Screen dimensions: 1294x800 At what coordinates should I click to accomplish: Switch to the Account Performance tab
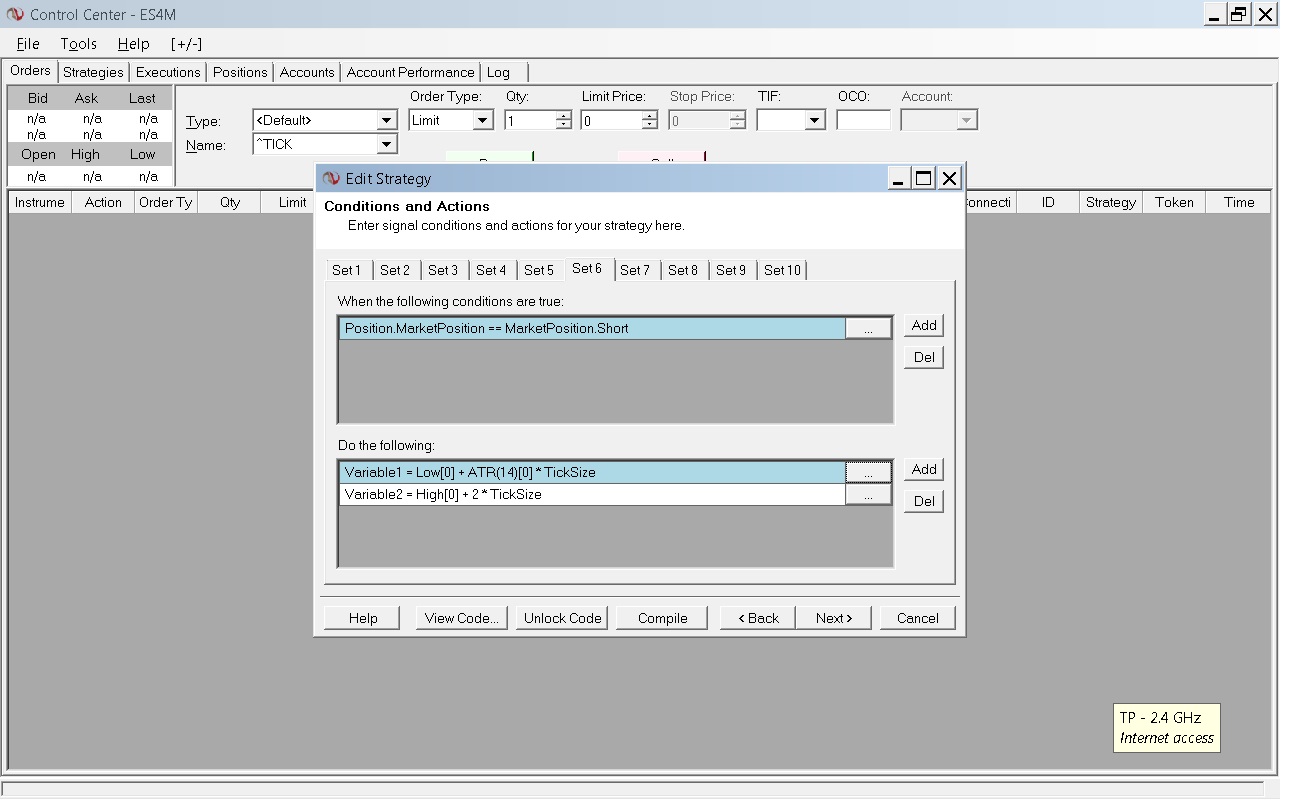[410, 72]
